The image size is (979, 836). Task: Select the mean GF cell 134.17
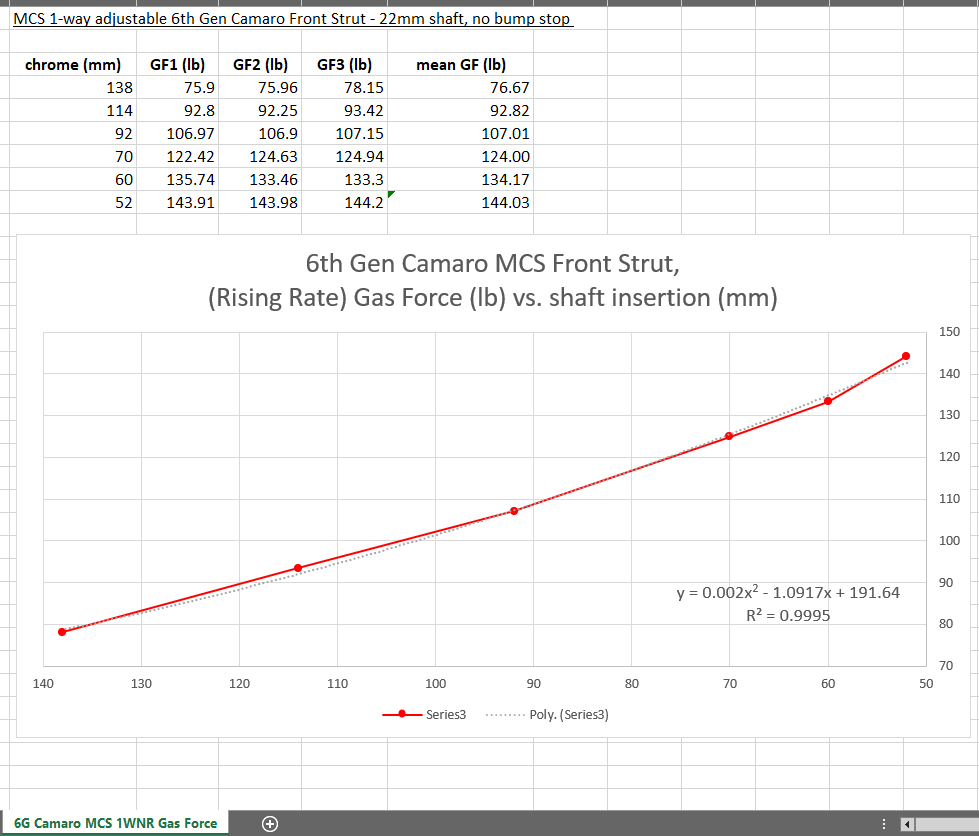coord(461,179)
